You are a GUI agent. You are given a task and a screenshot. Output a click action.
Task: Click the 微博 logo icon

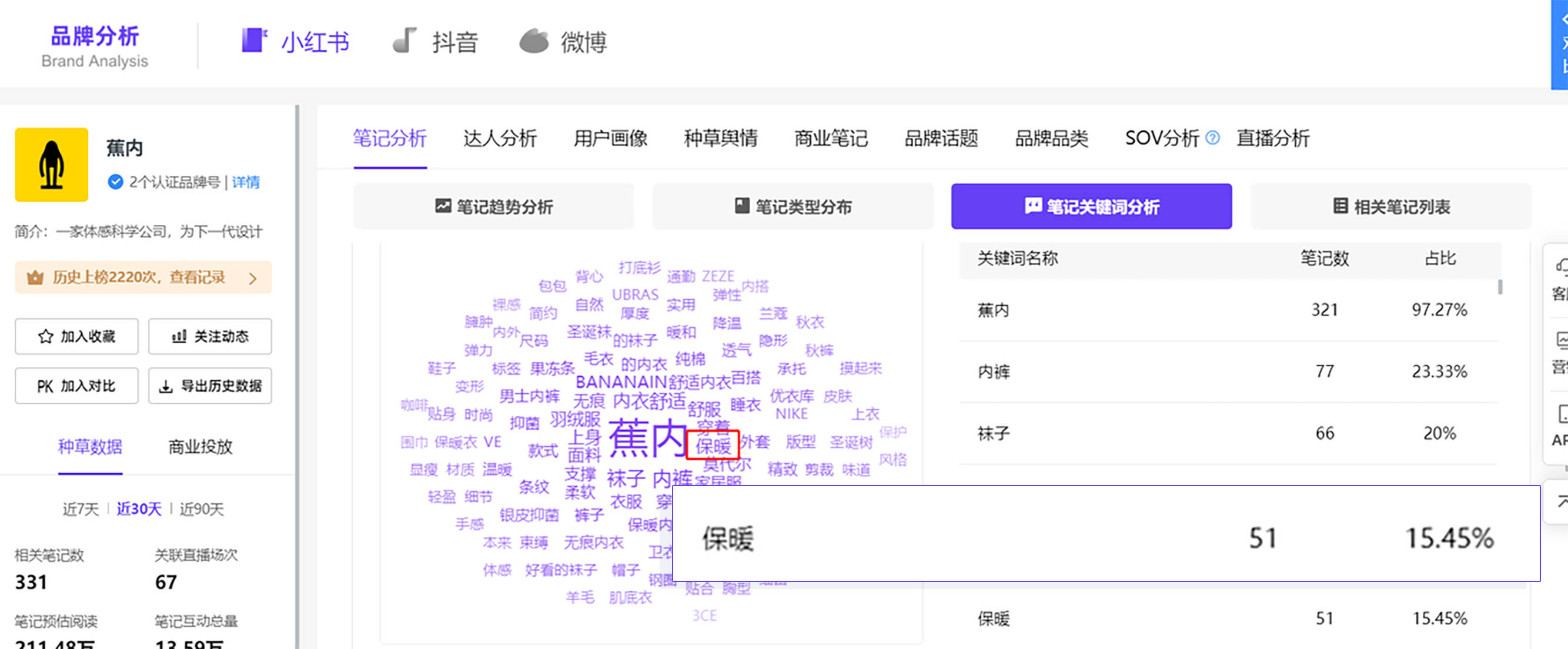pyautogui.click(x=534, y=41)
